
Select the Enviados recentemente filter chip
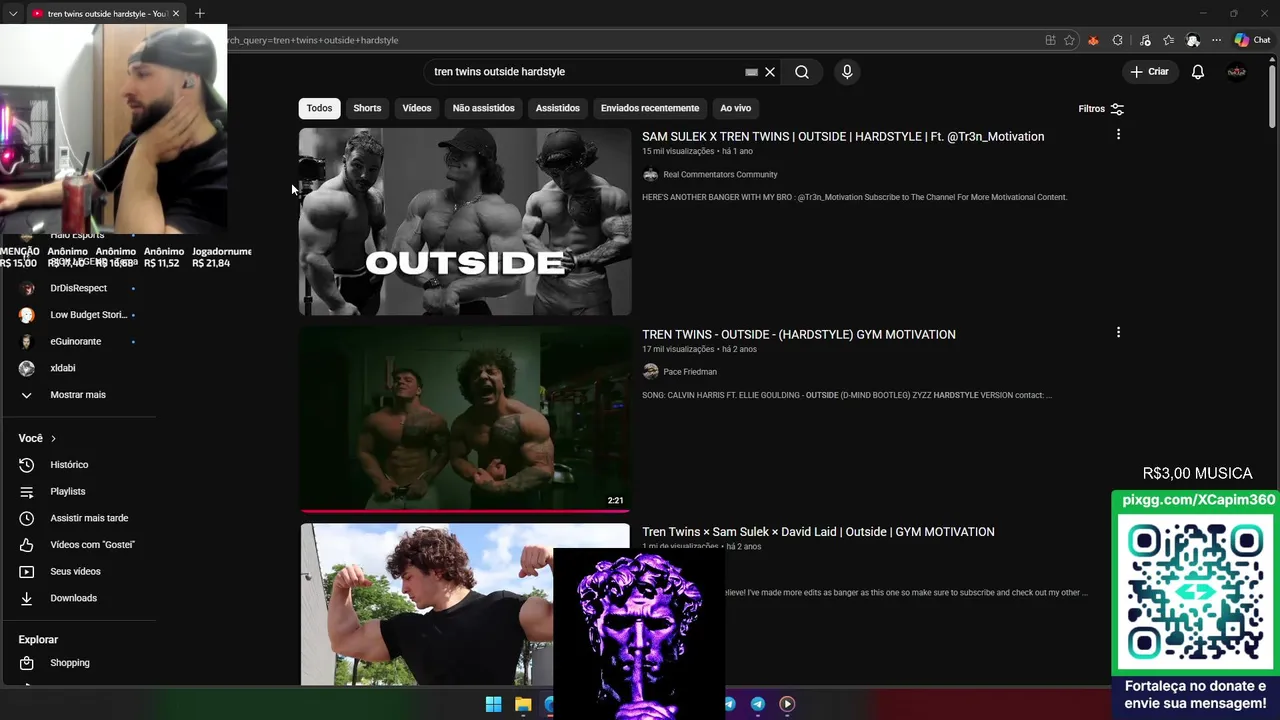650,108
